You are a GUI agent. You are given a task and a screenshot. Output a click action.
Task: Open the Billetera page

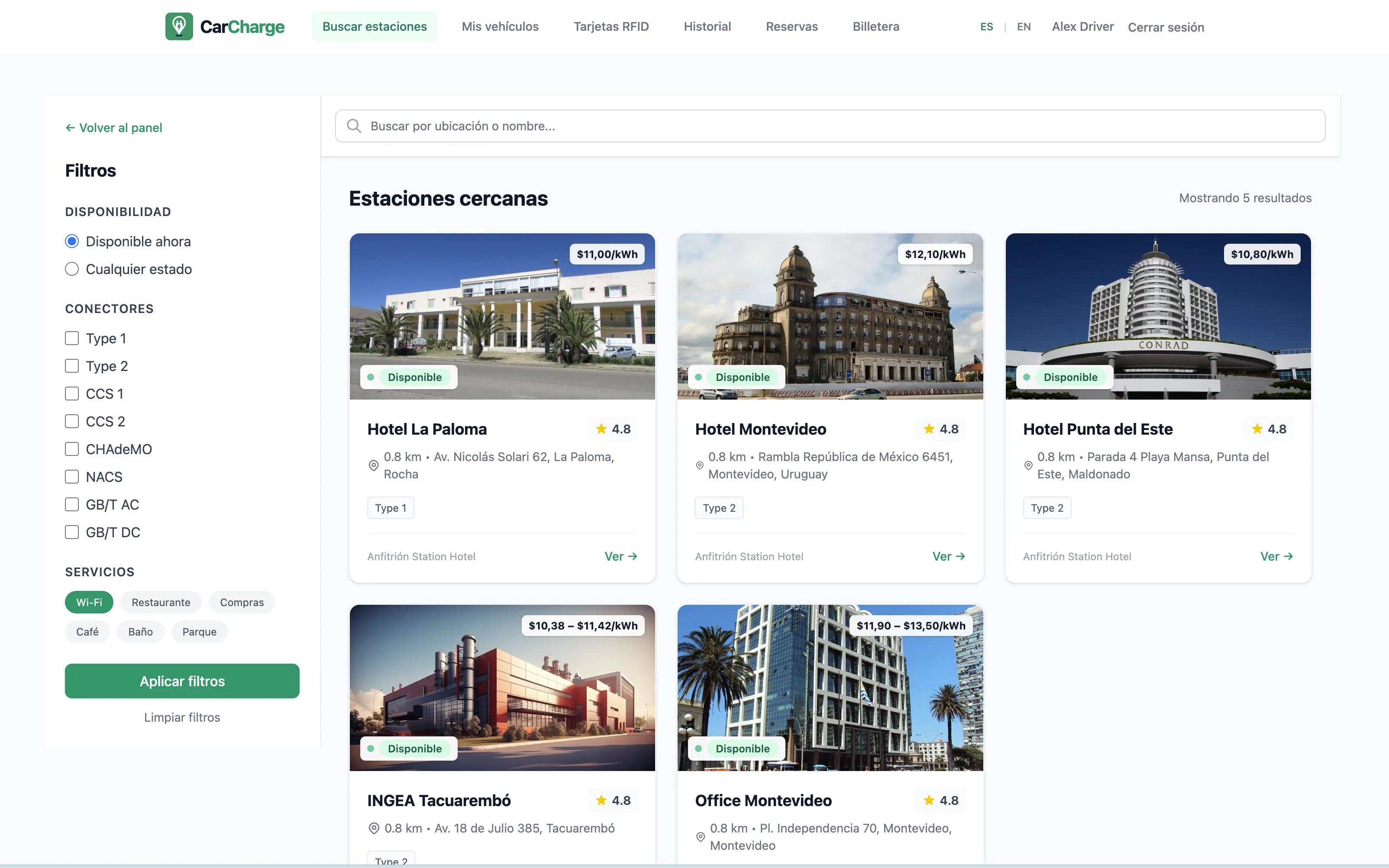(876, 26)
